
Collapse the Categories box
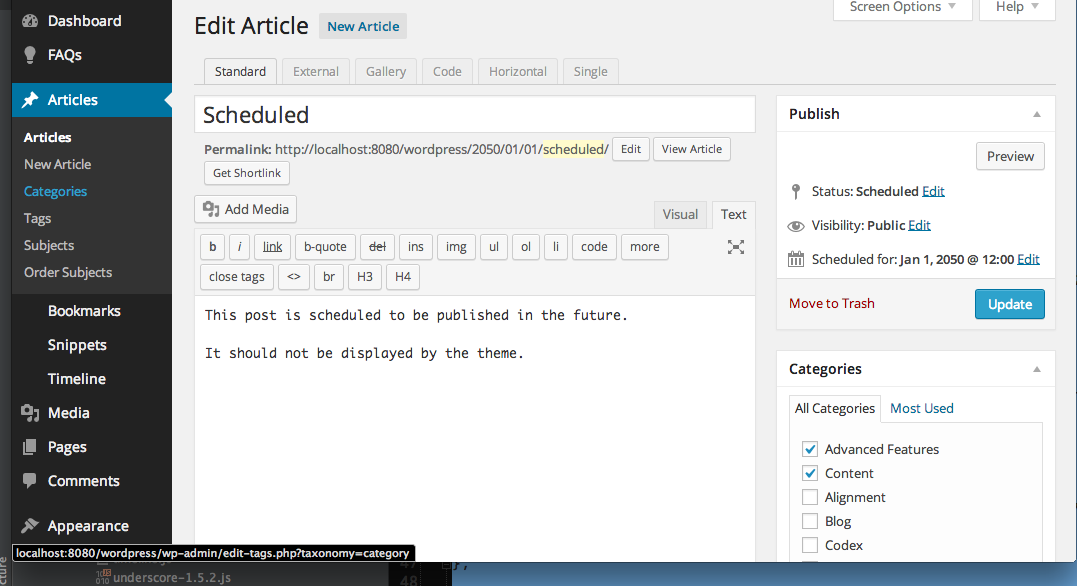[1037, 370]
